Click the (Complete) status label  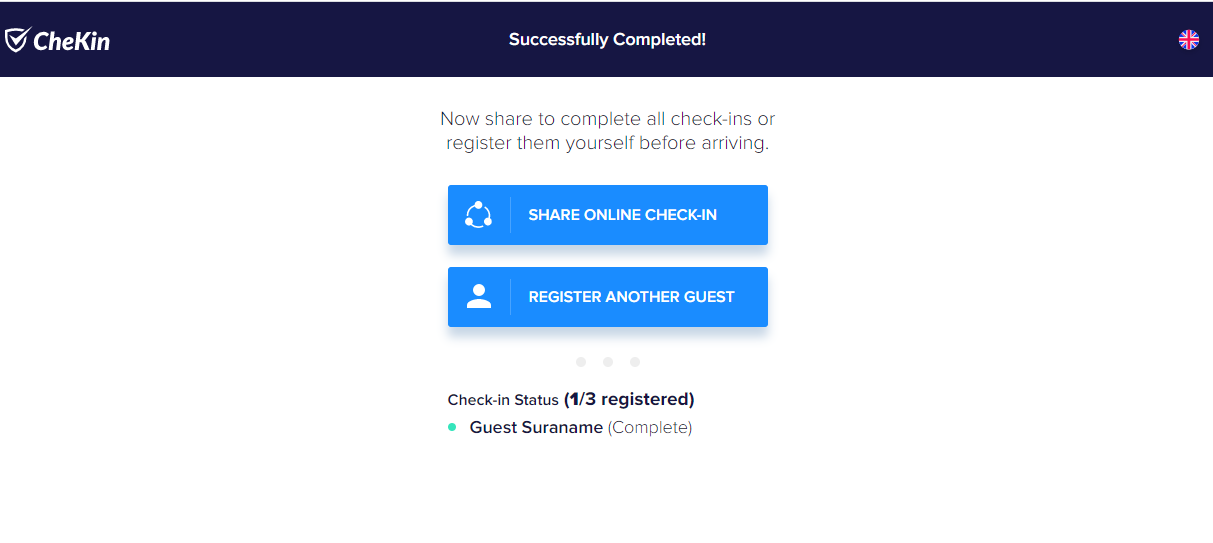[x=650, y=427]
